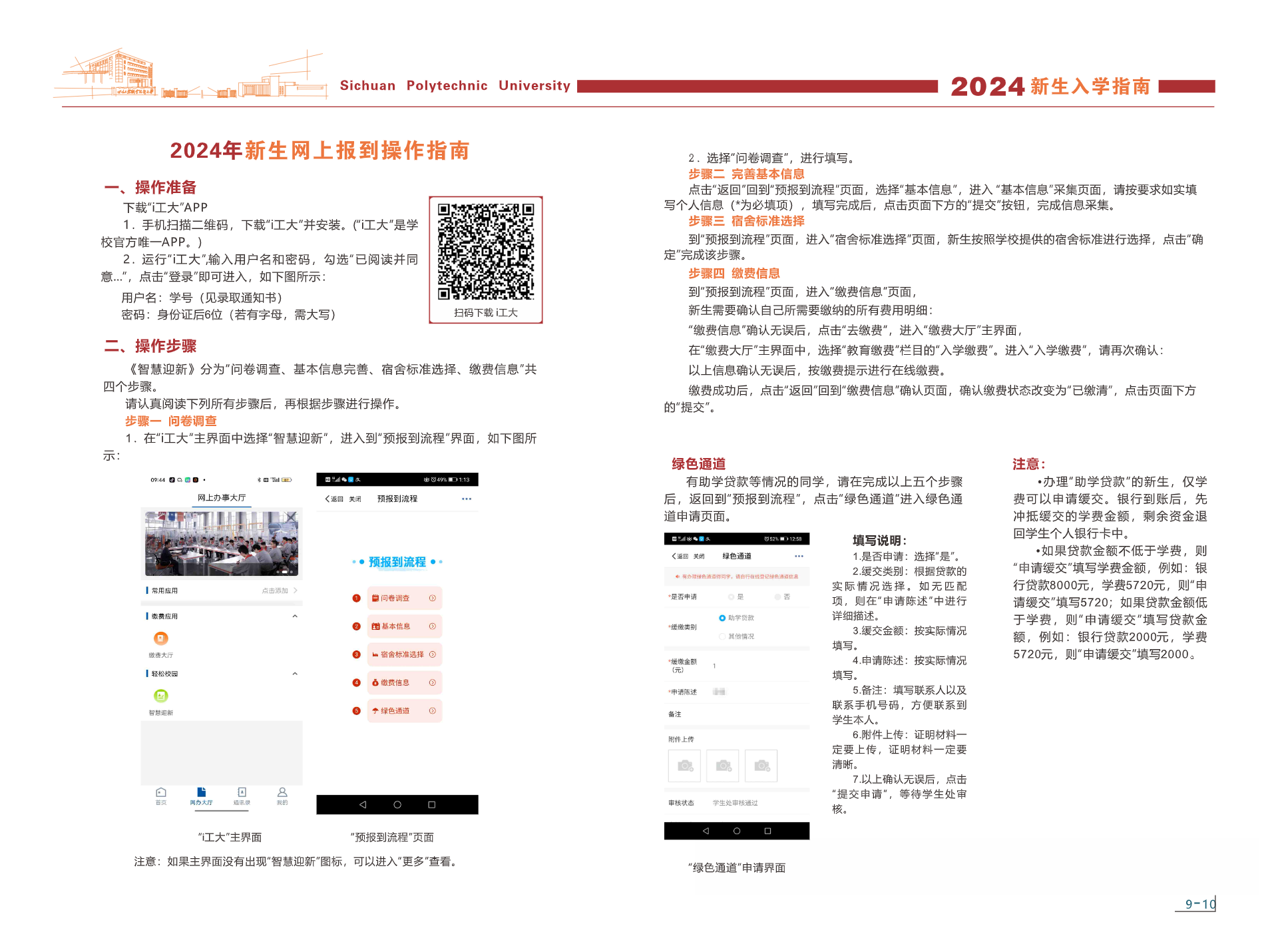Open 宿舍标准选择 step three
This screenshot has height=952, width=1272.
(x=404, y=654)
